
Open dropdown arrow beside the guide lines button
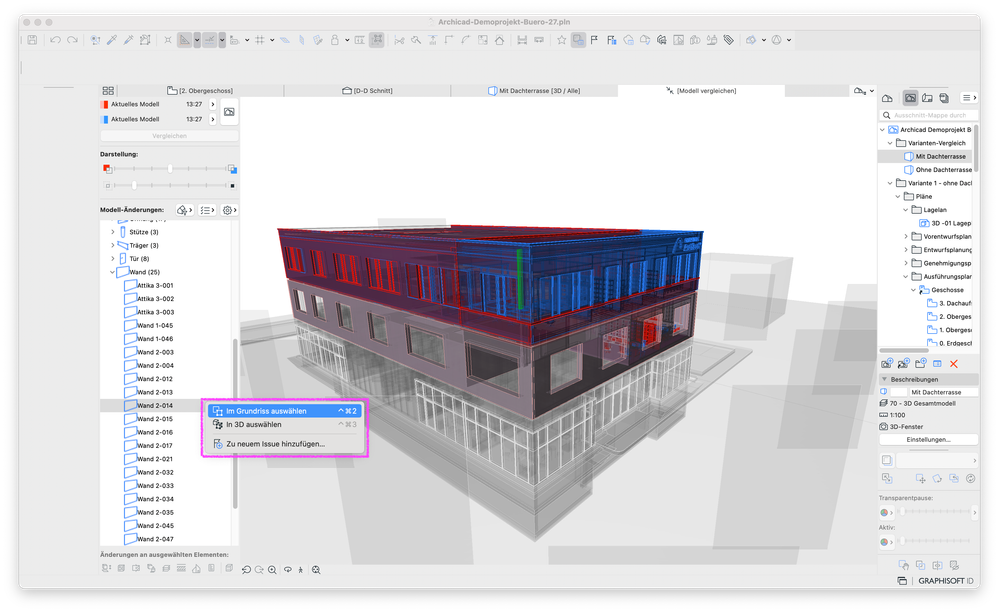click(x=197, y=40)
